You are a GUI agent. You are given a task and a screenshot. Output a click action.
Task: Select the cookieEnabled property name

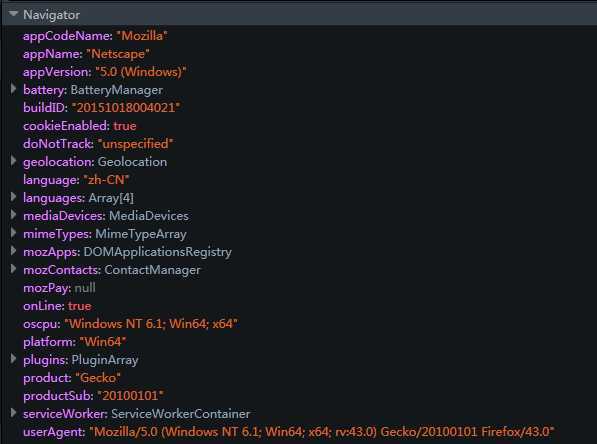click(66, 126)
